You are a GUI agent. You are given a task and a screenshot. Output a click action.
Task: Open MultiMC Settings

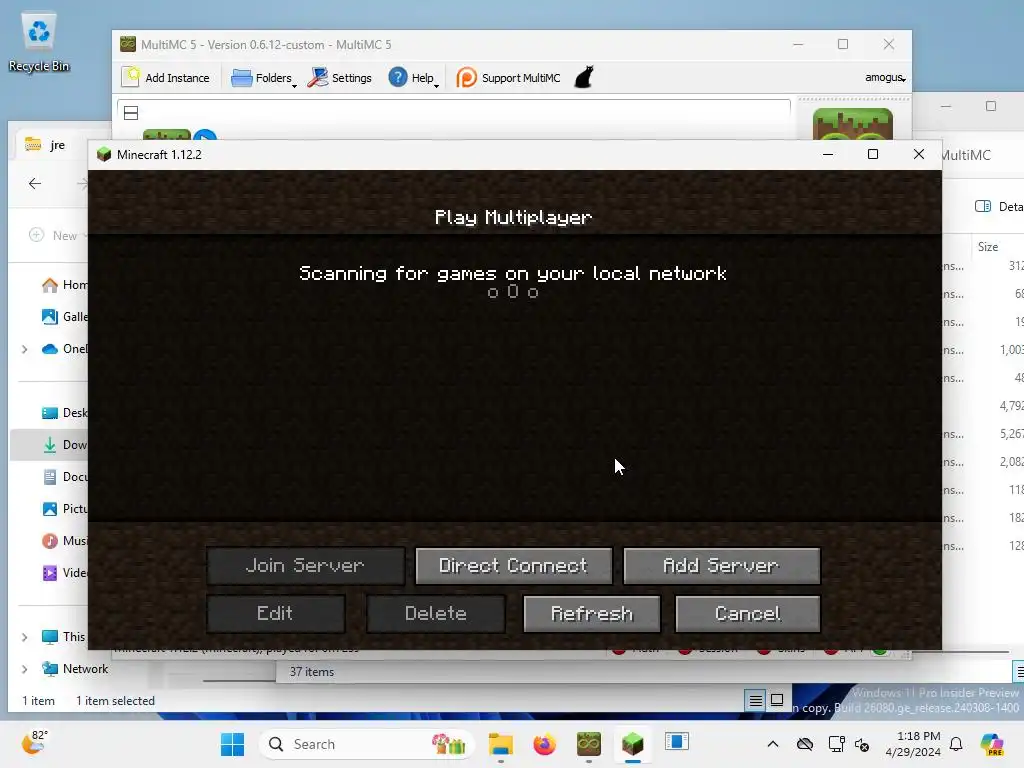[340, 78]
